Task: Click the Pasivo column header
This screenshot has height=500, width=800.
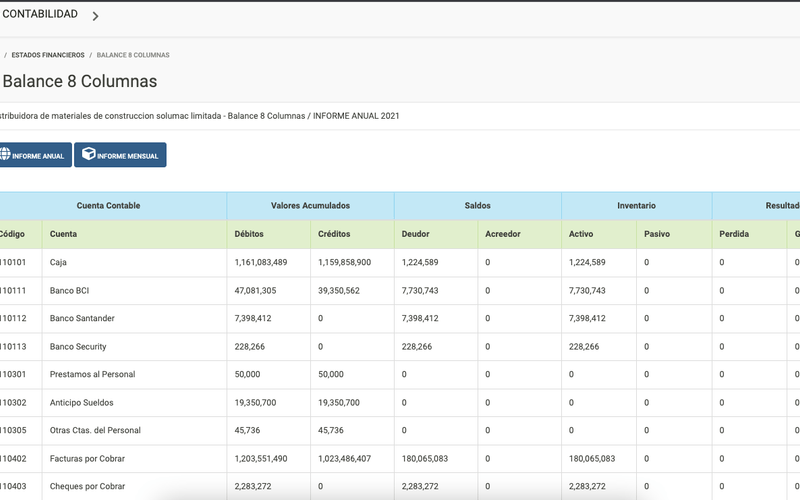Action: 657,234
